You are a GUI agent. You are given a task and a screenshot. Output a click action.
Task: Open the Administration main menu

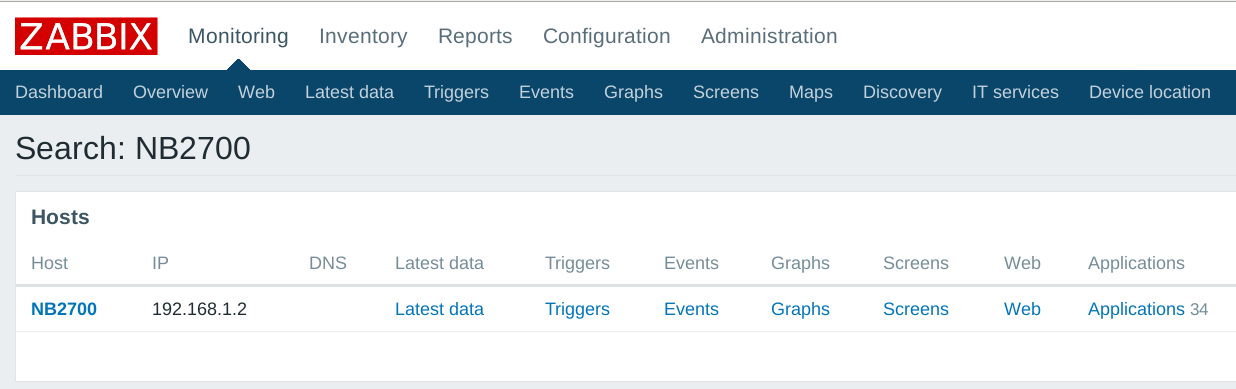[x=769, y=37]
